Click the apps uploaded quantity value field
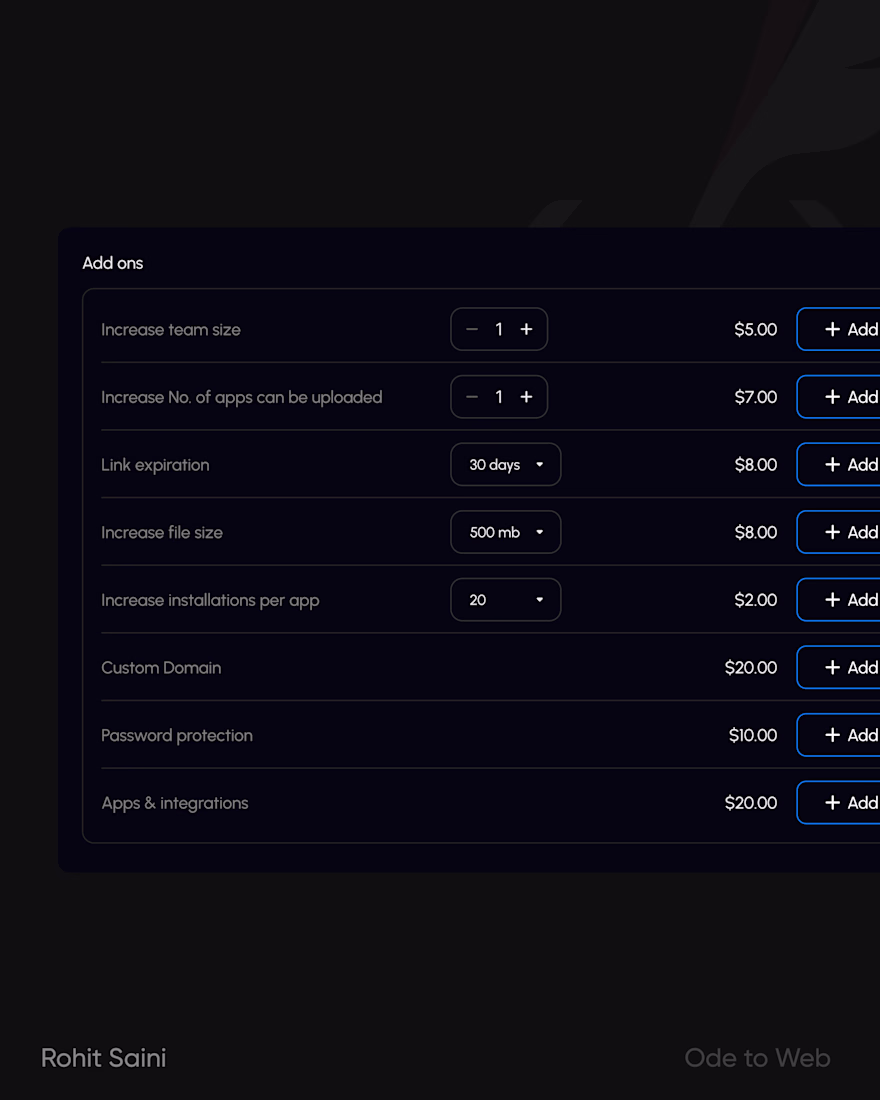 [x=499, y=397]
